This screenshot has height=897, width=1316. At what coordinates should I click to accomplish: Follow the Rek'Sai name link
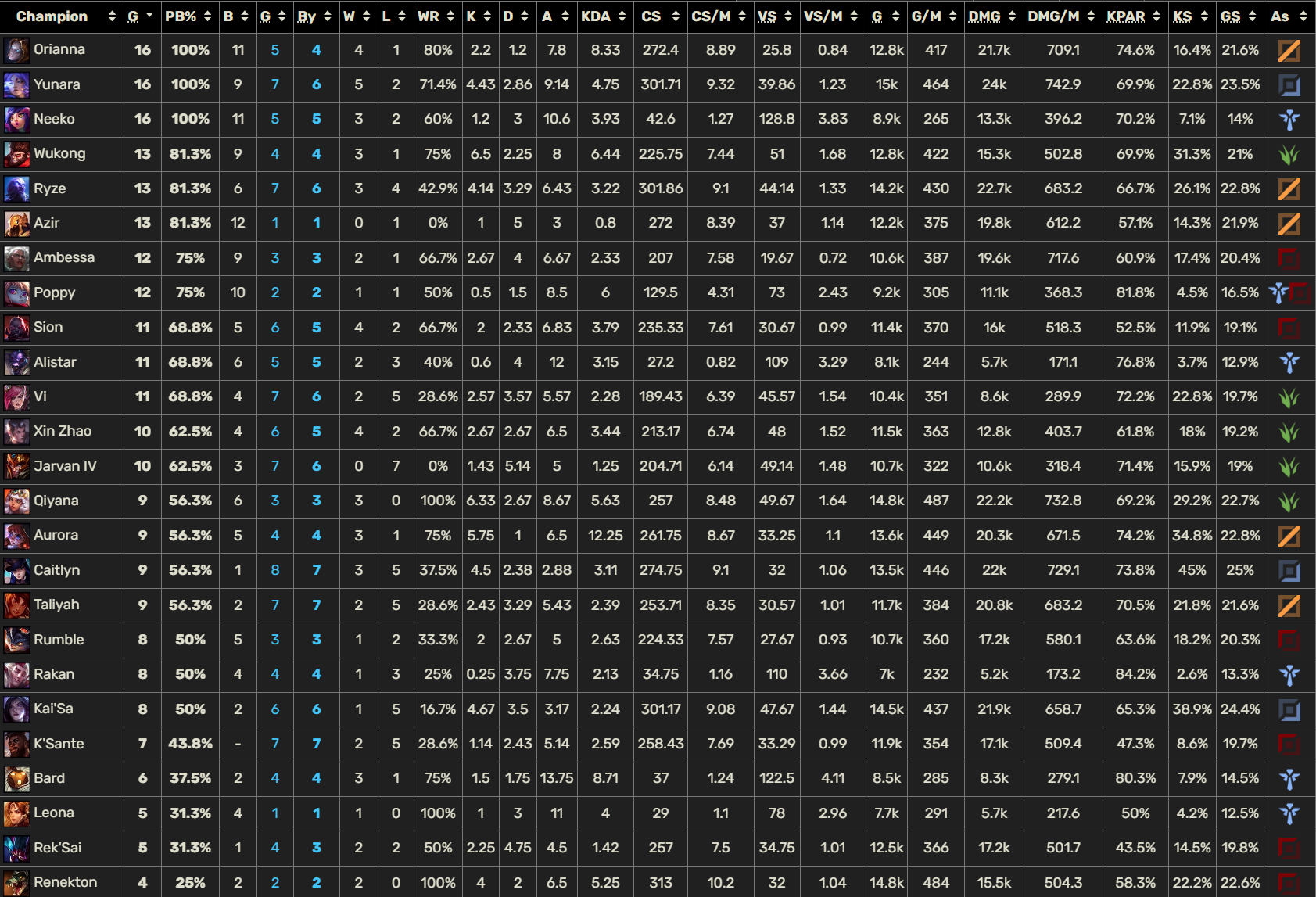58,848
